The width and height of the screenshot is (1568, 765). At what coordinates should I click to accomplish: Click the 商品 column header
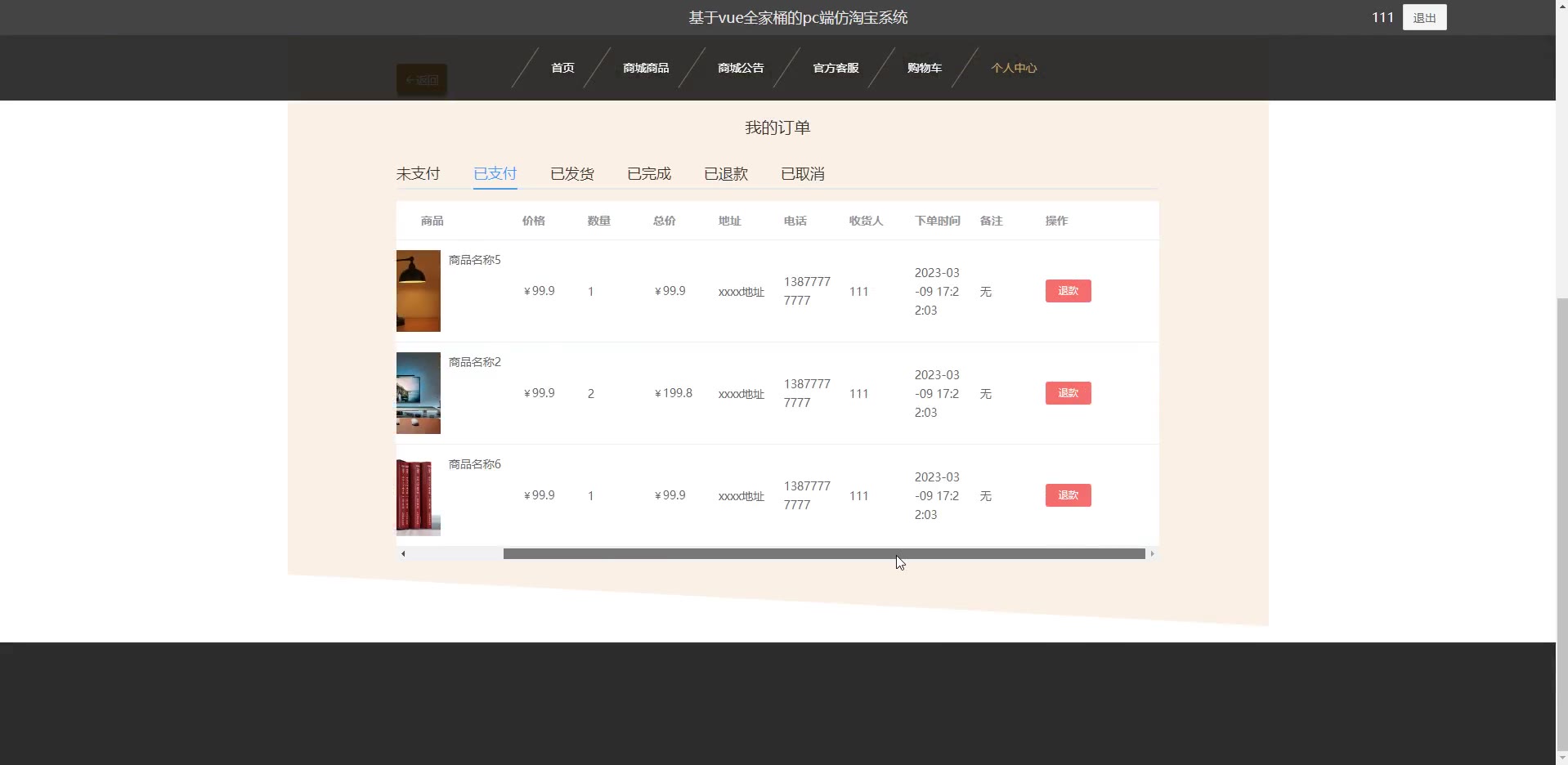click(x=432, y=221)
